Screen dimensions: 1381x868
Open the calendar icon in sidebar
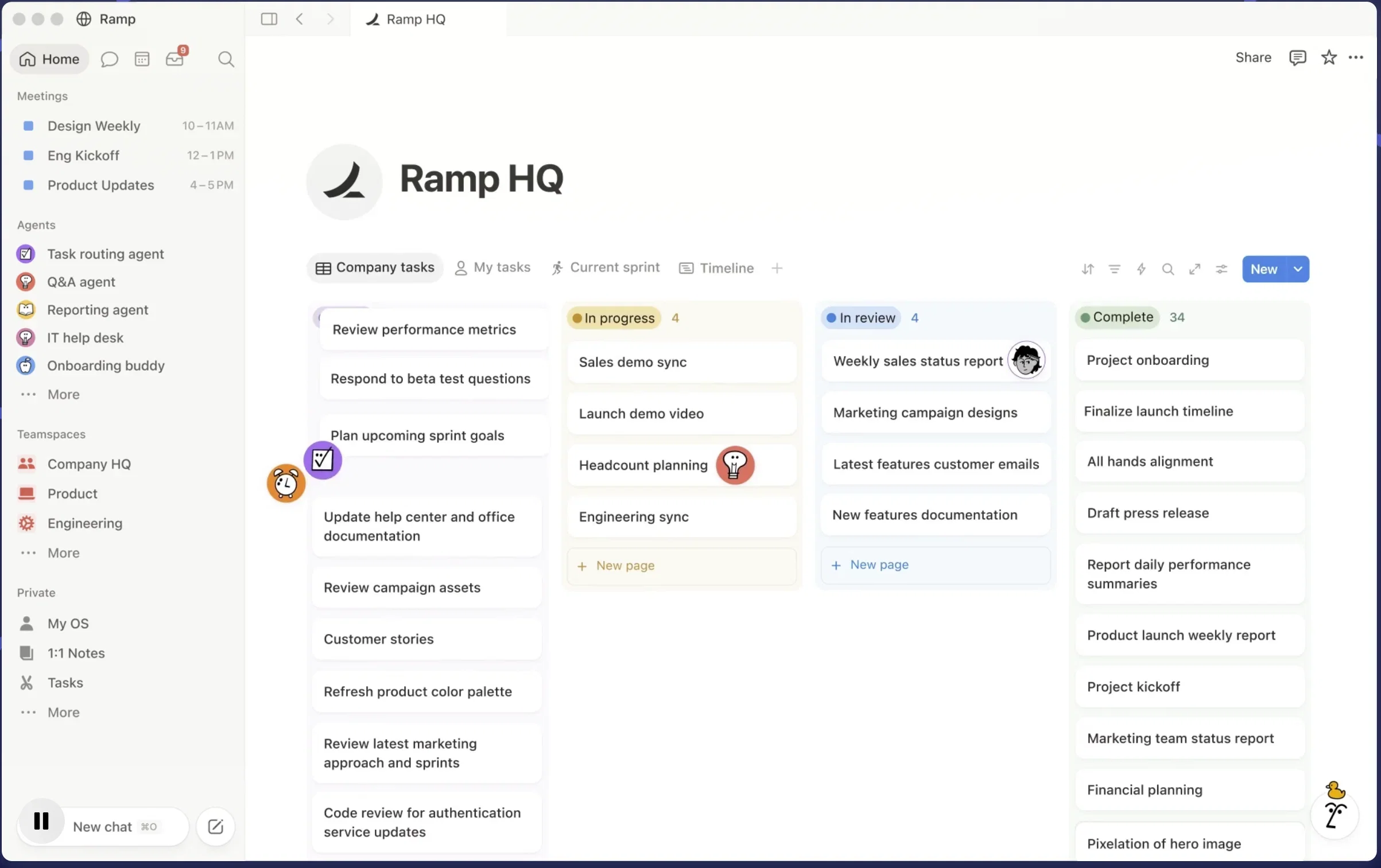point(142,59)
